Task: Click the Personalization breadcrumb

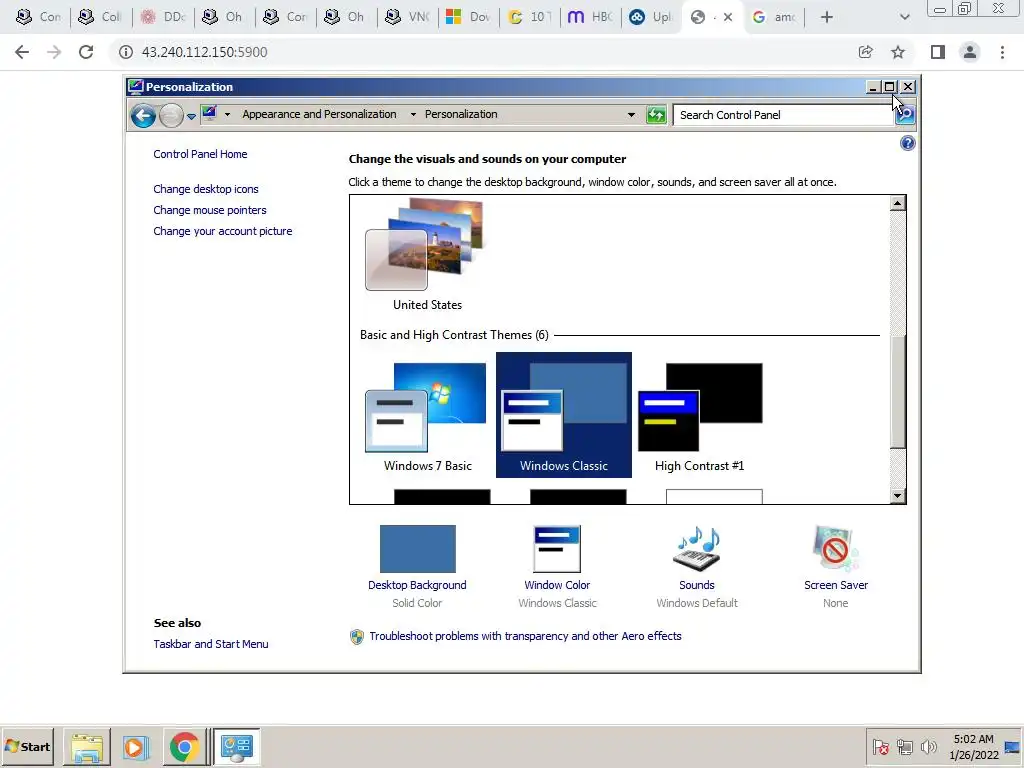Action: (x=461, y=114)
